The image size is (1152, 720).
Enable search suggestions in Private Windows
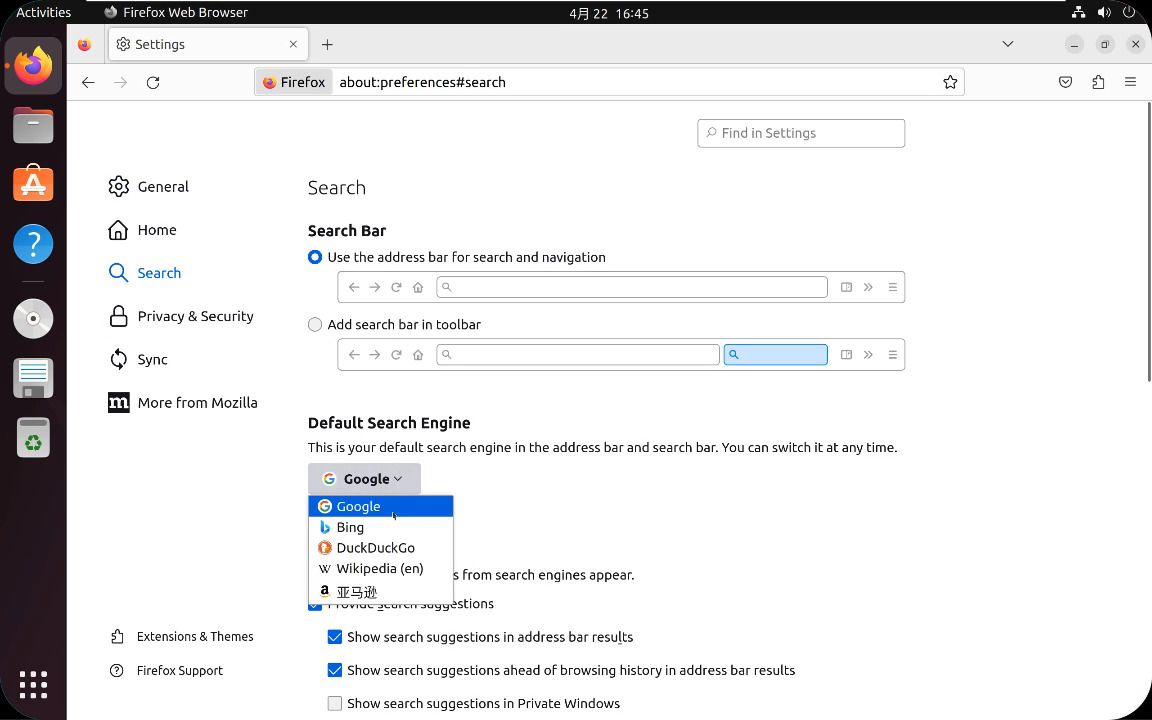335,704
